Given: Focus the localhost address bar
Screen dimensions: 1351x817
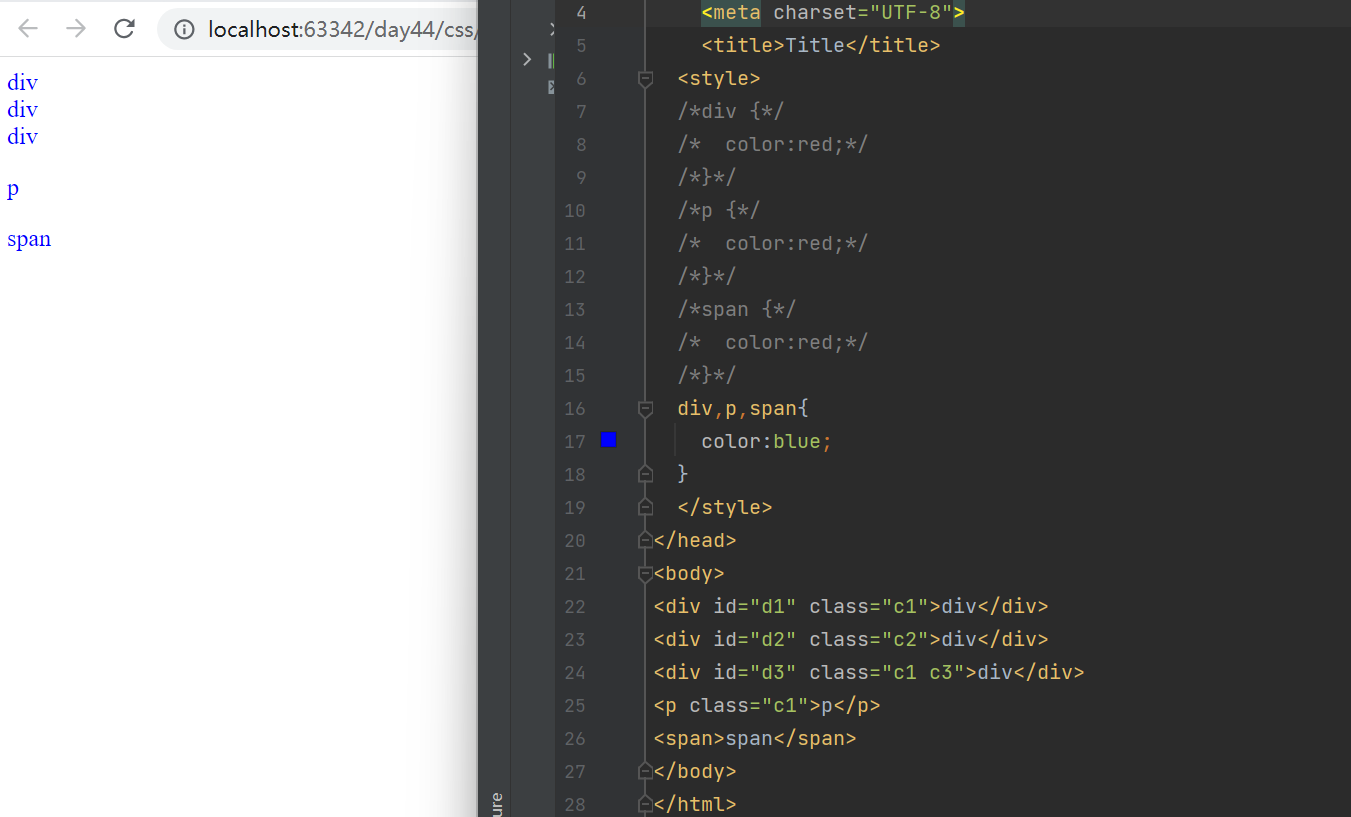Looking at the screenshot, I should tap(340, 29).
